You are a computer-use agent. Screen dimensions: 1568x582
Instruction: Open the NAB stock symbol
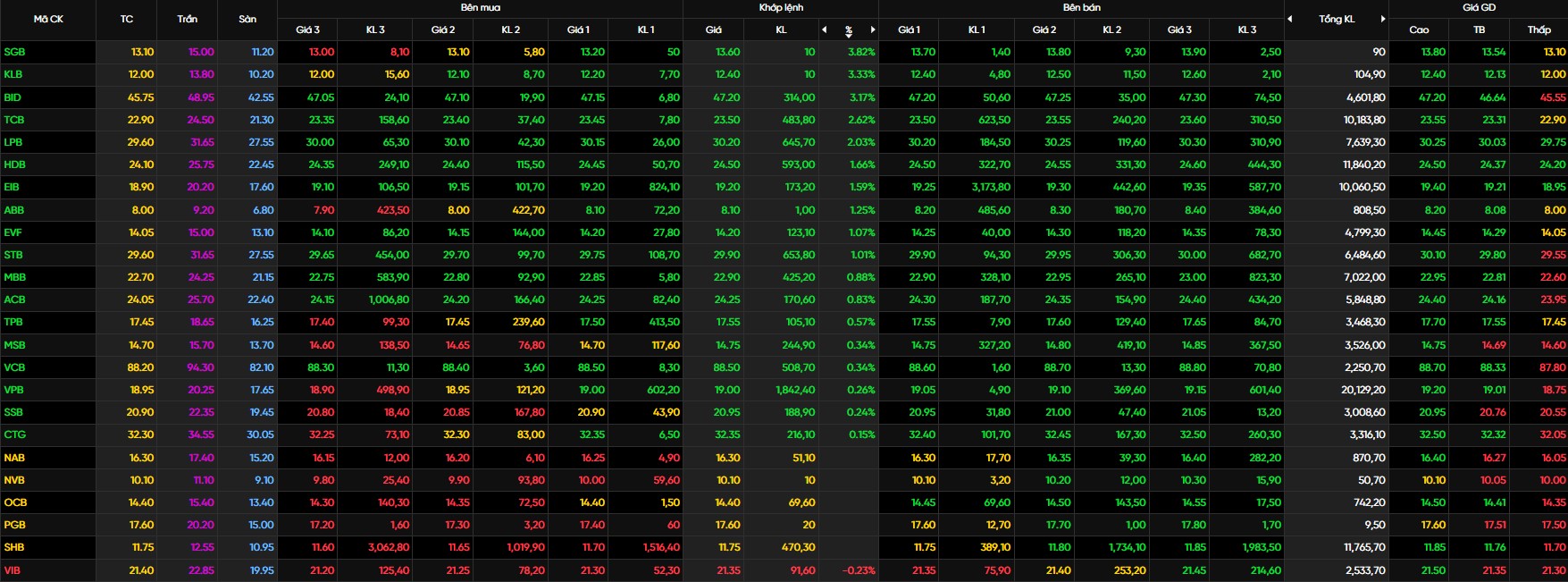click(x=14, y=458)
